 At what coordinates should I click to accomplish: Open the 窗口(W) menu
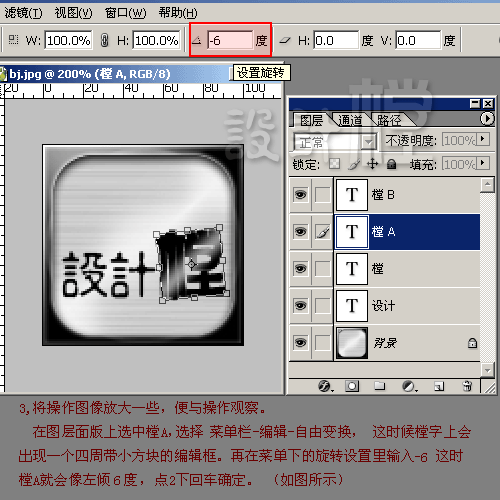point(125,13)
